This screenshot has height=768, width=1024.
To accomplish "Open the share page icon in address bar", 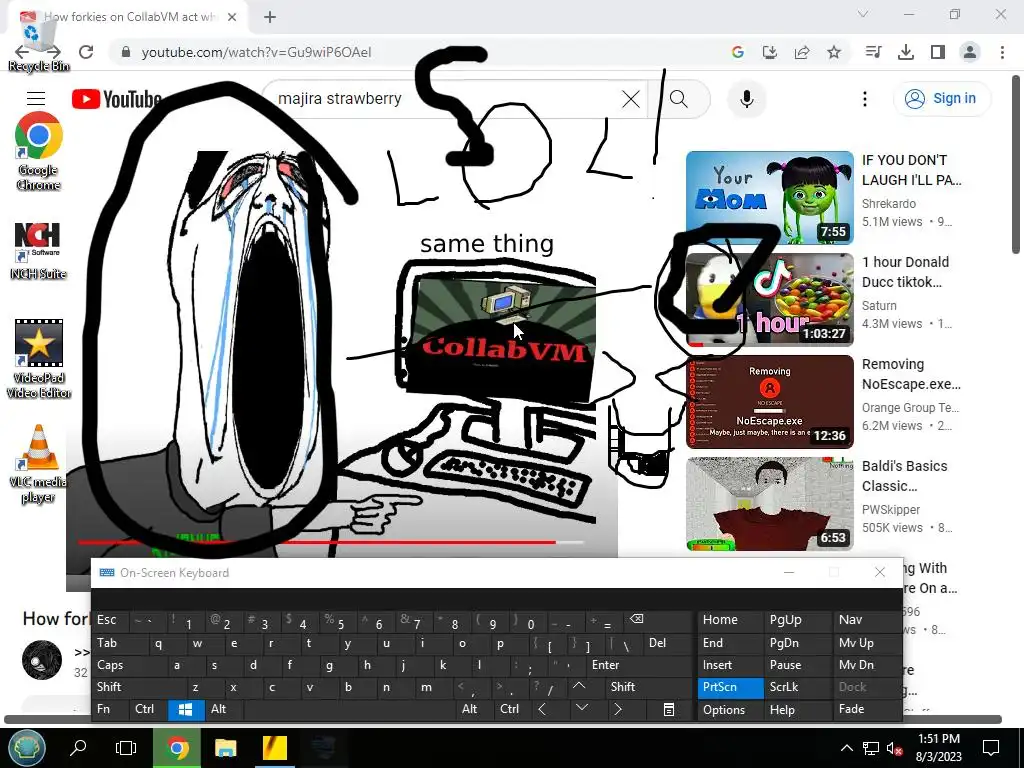I will 802,52.
